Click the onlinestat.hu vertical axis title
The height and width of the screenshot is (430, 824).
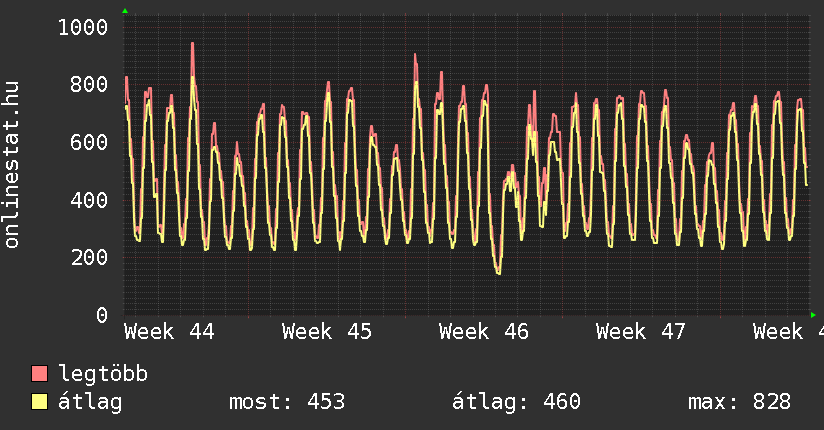(x=13, y=165)
